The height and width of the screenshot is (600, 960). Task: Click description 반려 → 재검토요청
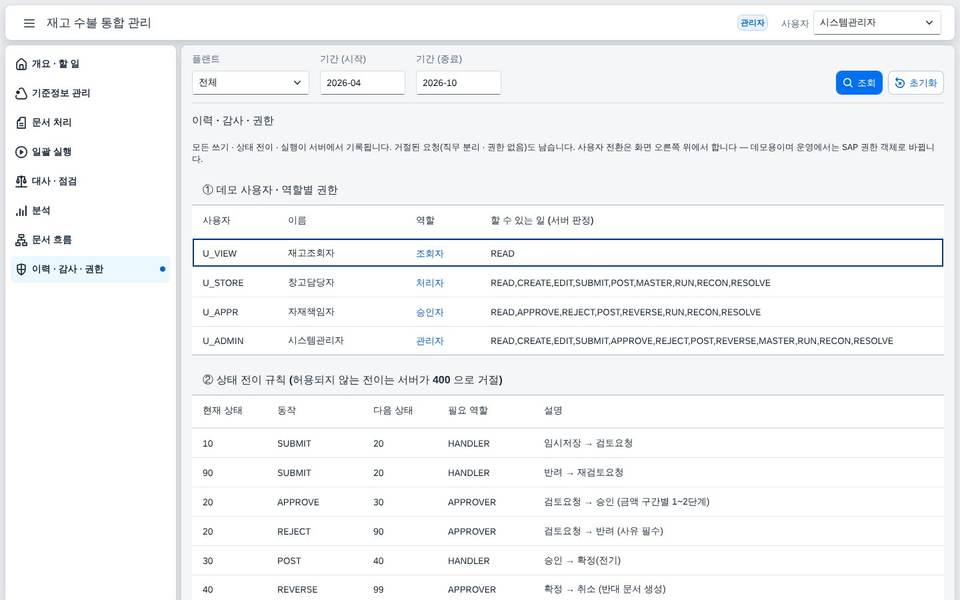(583, 473)
